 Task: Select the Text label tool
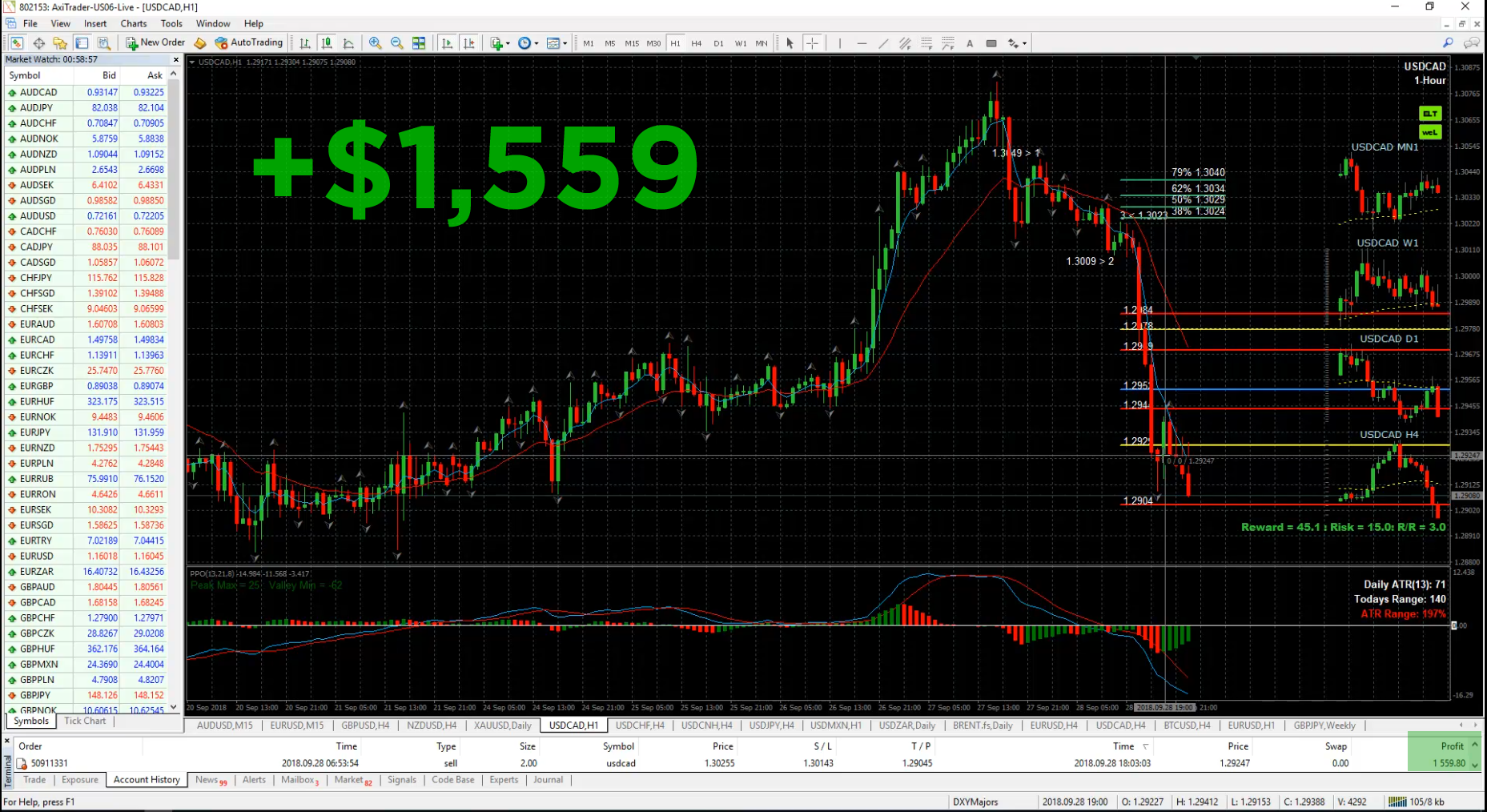(x=970, y=43)
